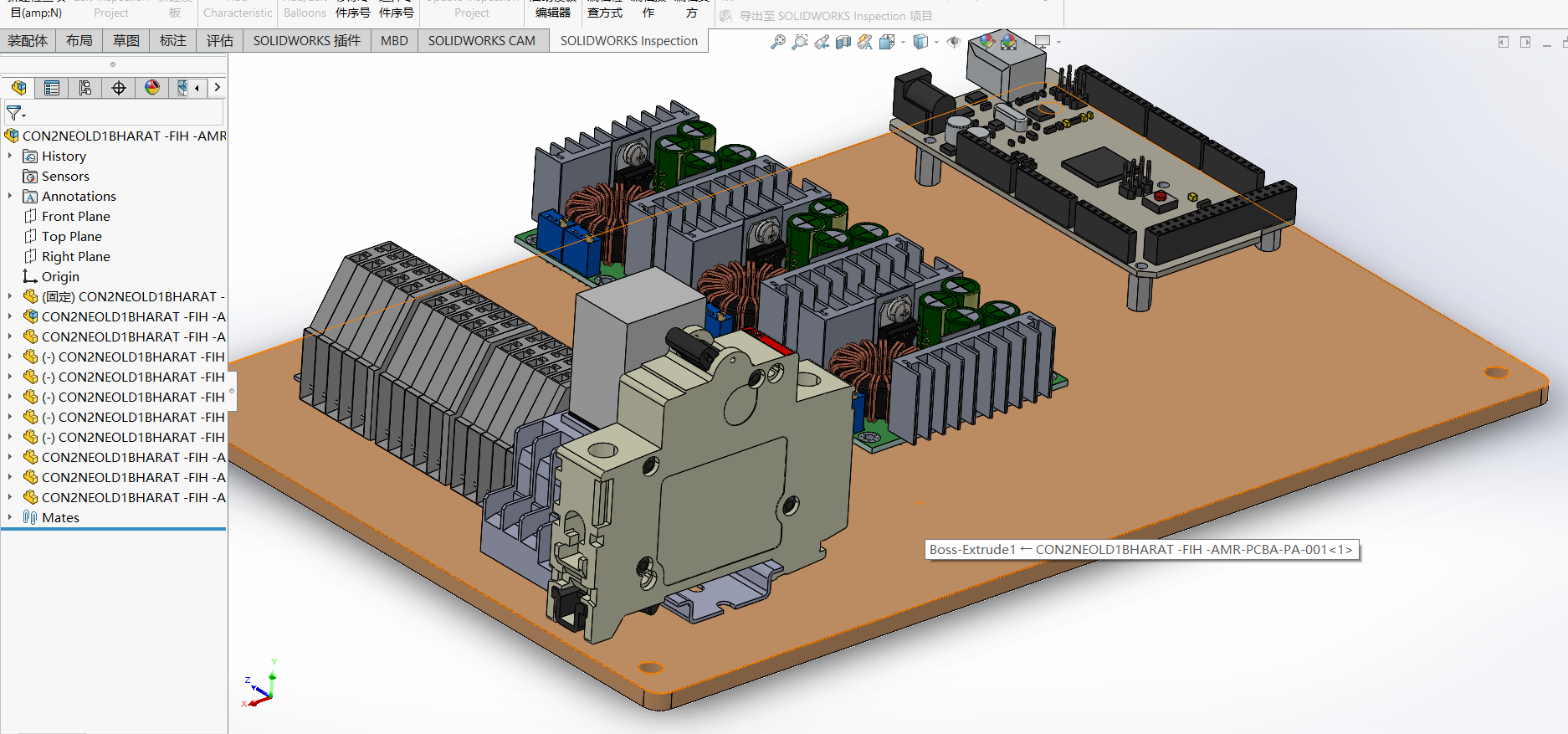The height and width of the screenshot is (734, 1568).
Task: Select the Zoom to Area tool
Action: [x=800, y=42]
